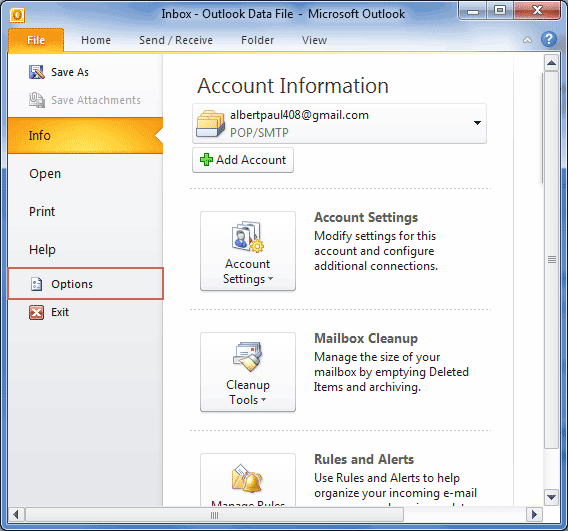Image resolution: width=568 pixels, height=531 pixels.
Task: Open the File tab
Action: click(x=36, y=40)
